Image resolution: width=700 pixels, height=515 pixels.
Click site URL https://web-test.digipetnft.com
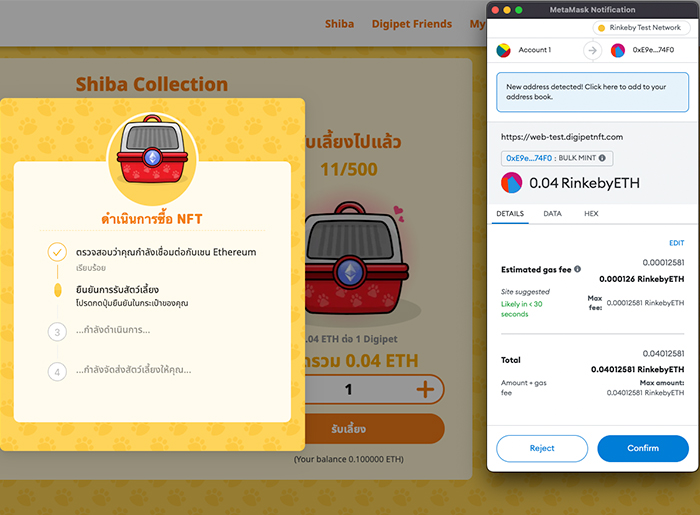562,137
